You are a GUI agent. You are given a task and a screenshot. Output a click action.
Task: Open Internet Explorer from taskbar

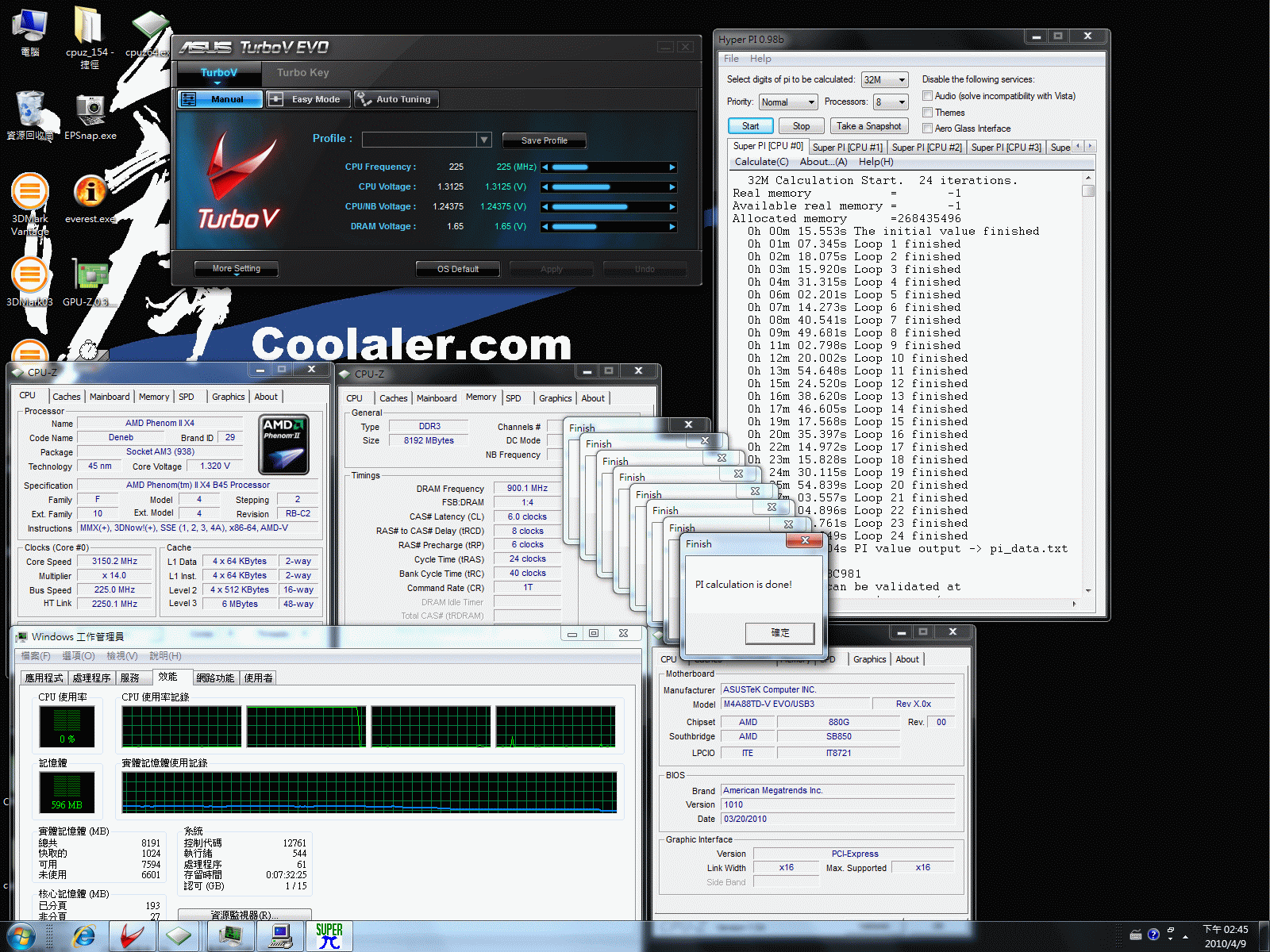tap(83, 936)
